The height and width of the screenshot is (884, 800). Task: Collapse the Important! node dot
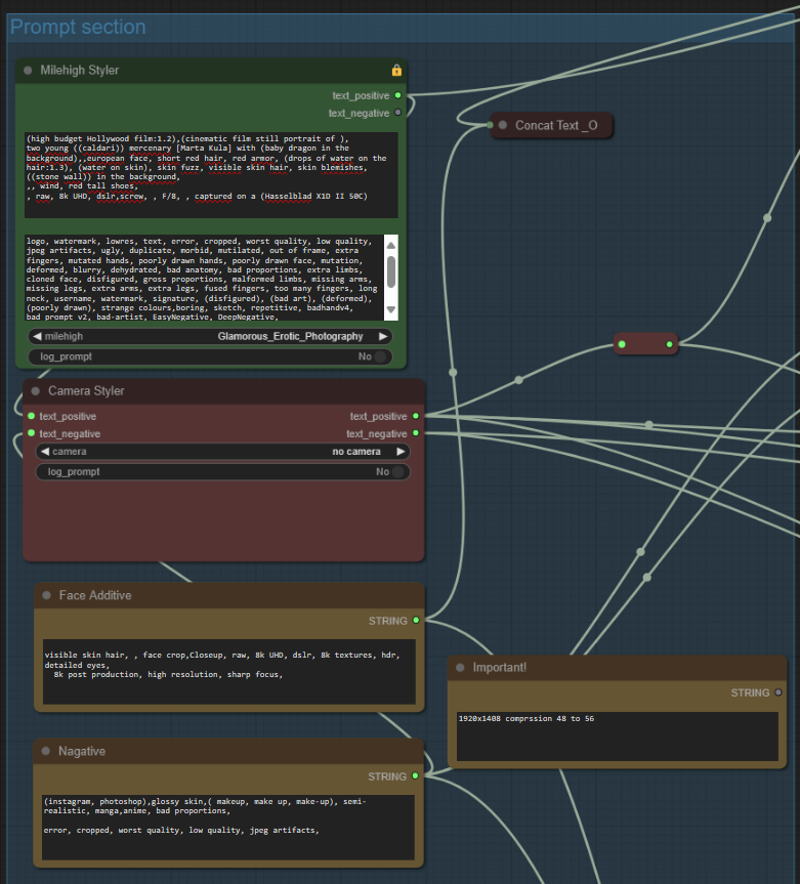tap(460, 668)
